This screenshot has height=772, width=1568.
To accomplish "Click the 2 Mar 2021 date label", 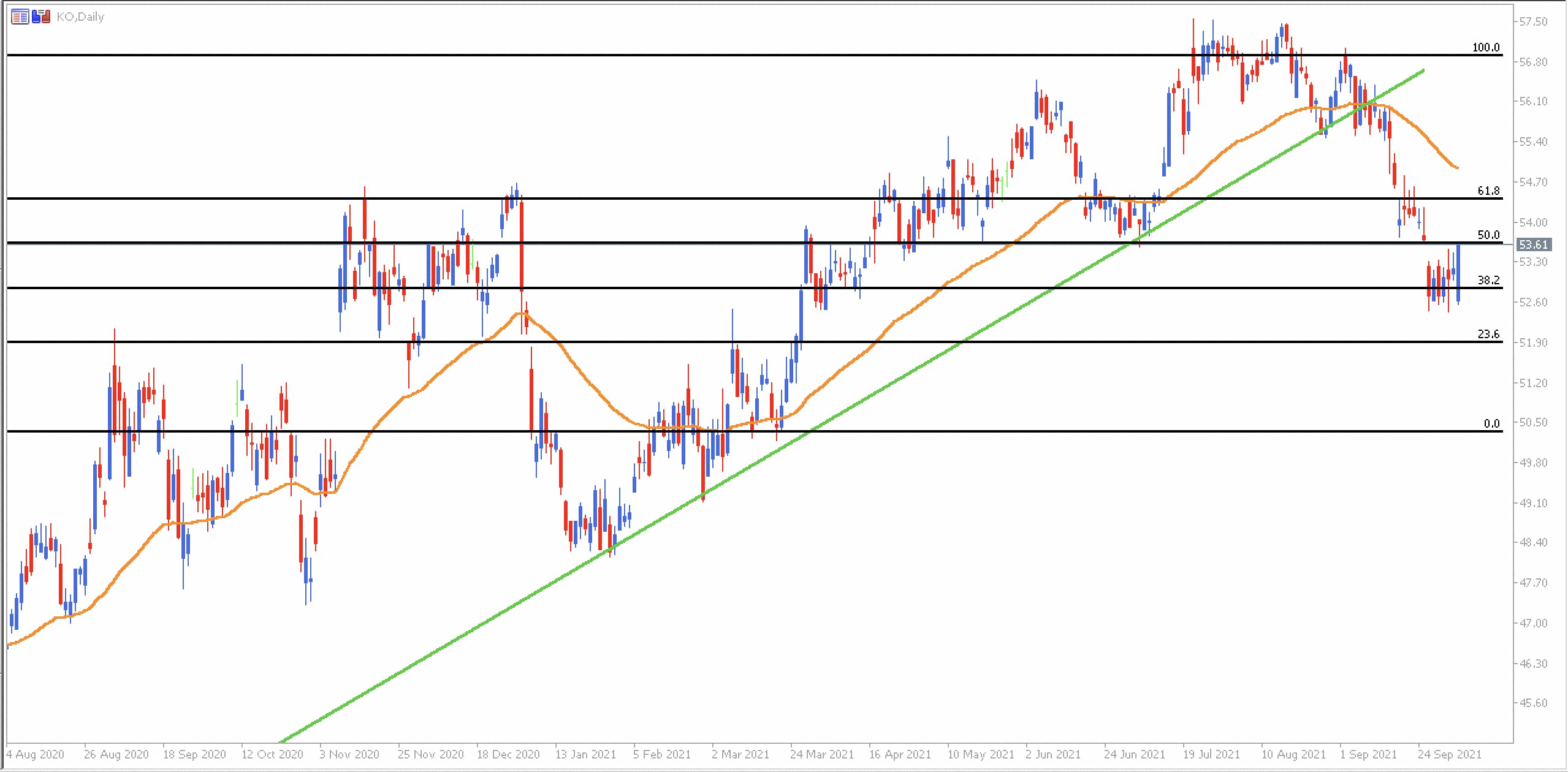I will 740,754.
